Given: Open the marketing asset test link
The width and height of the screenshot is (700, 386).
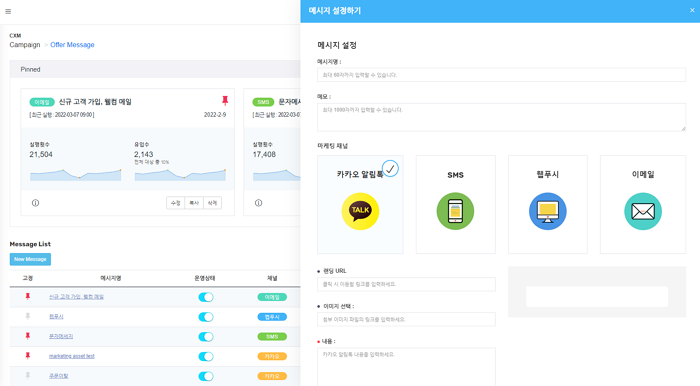Looking at the screenshot, I should 72,356.
